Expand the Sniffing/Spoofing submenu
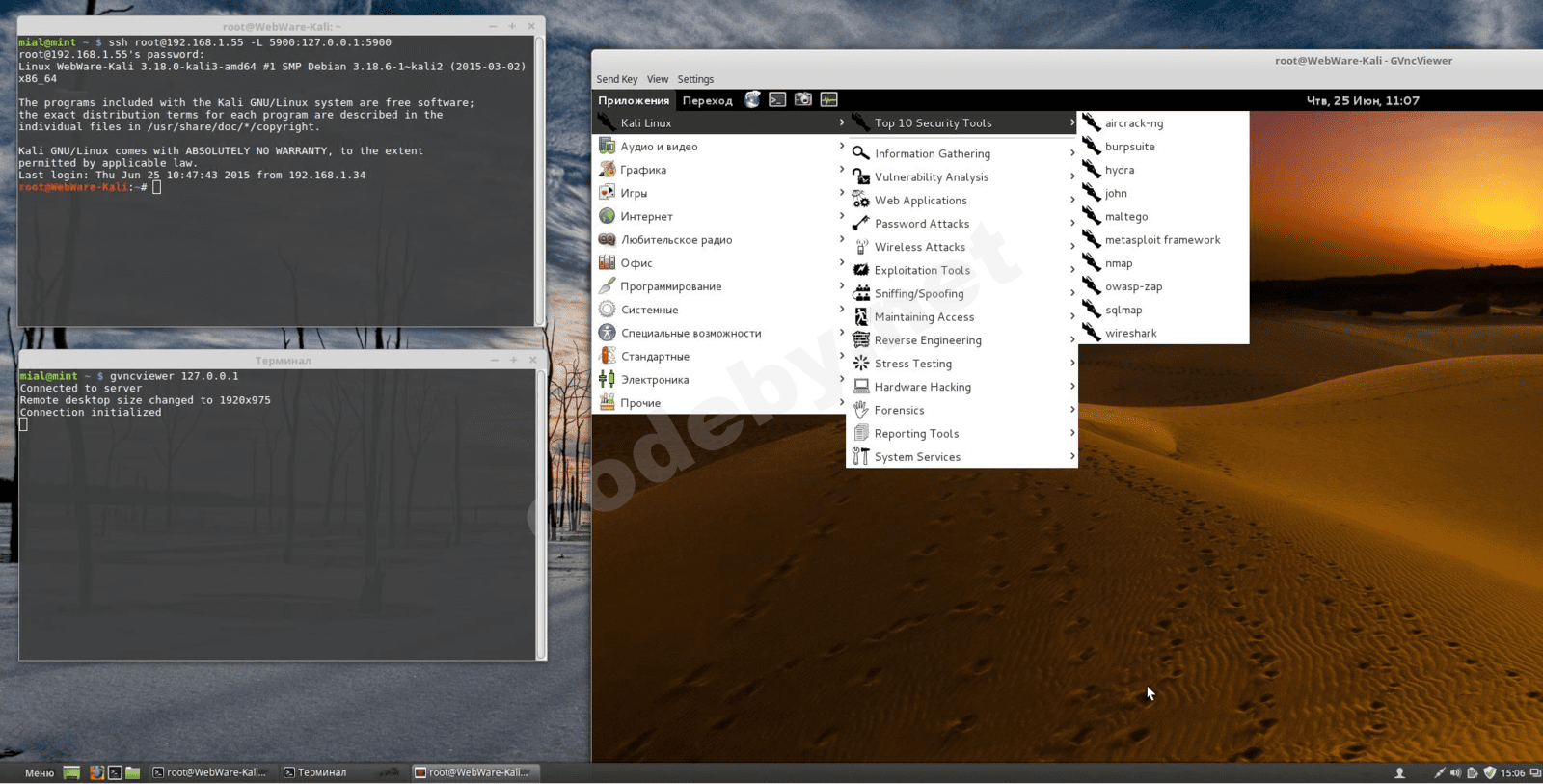 [962, 293]
